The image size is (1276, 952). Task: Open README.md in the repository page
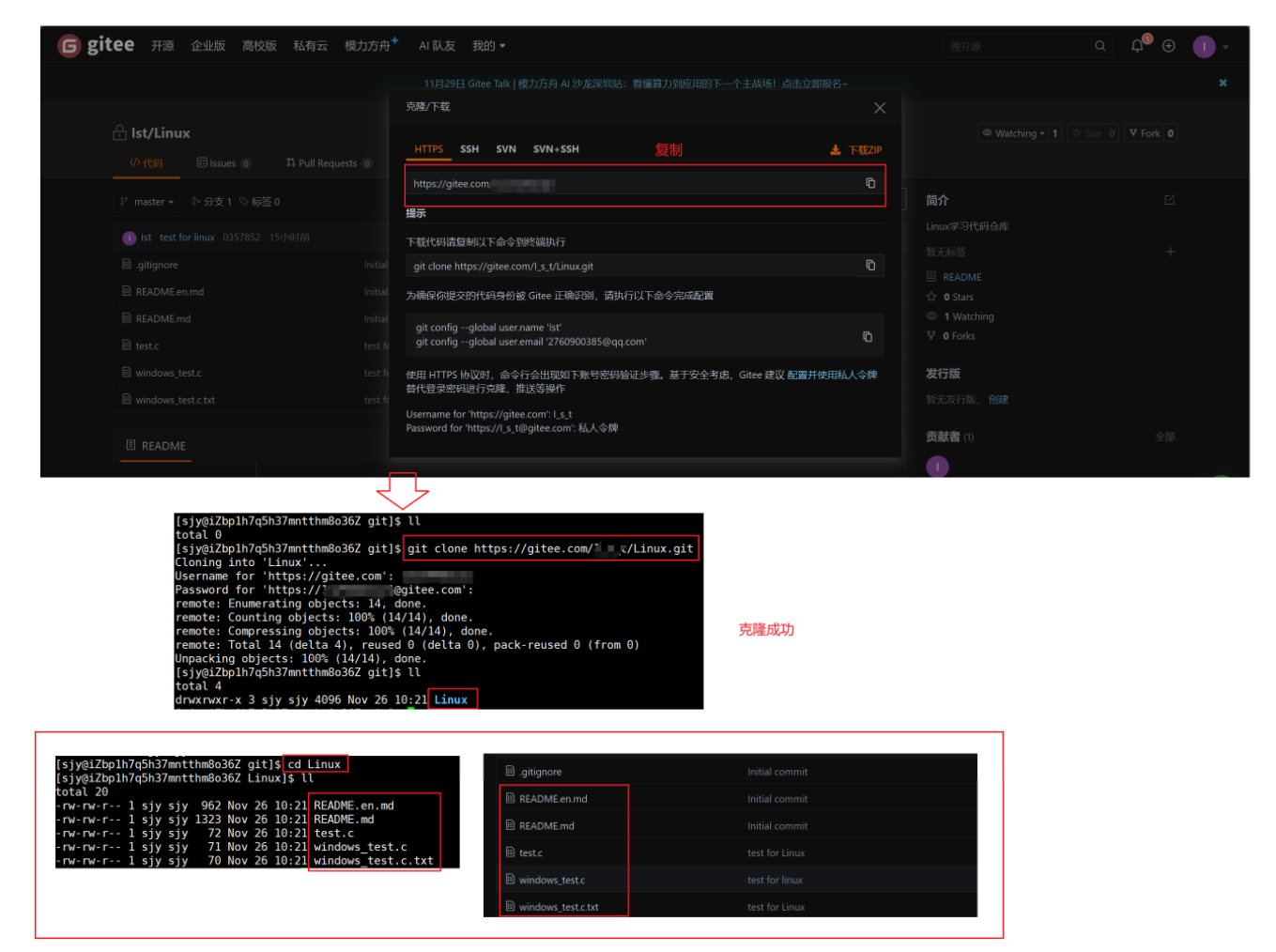(162, 319)
